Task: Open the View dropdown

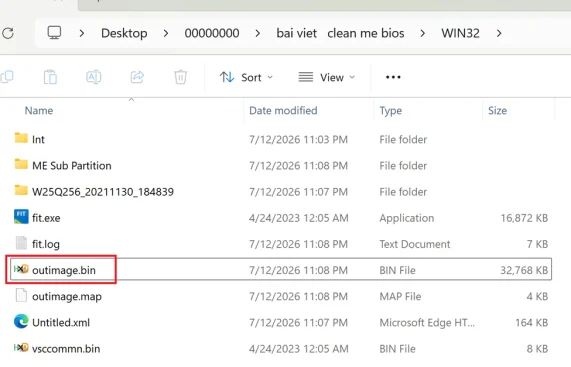Action: click(327, 77)
